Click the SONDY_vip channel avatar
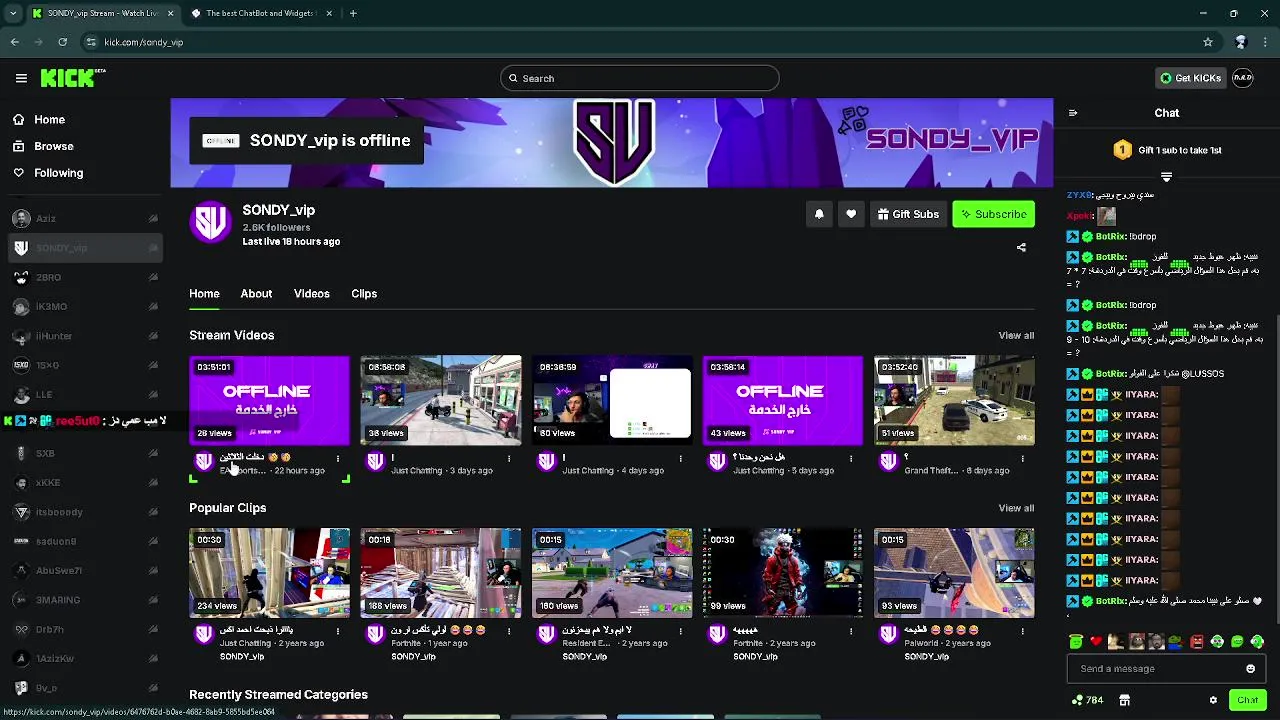This screenshot has height=720, width=1280. (210, 223)
